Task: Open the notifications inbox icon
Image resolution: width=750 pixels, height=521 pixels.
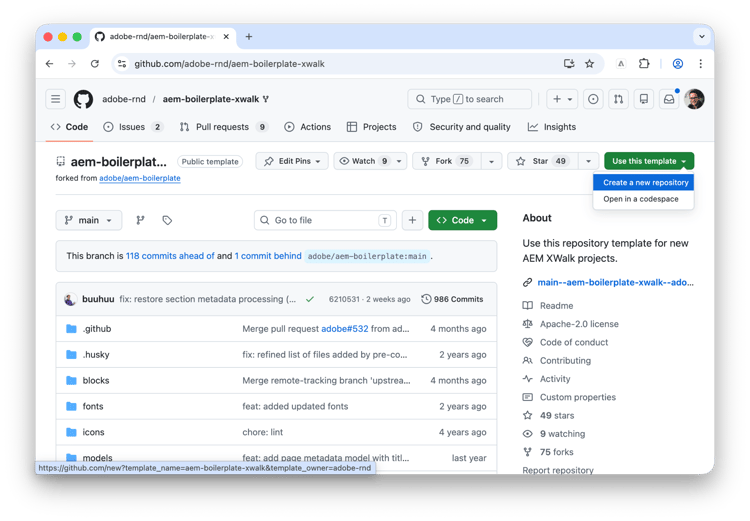Action: coord(669,99)
